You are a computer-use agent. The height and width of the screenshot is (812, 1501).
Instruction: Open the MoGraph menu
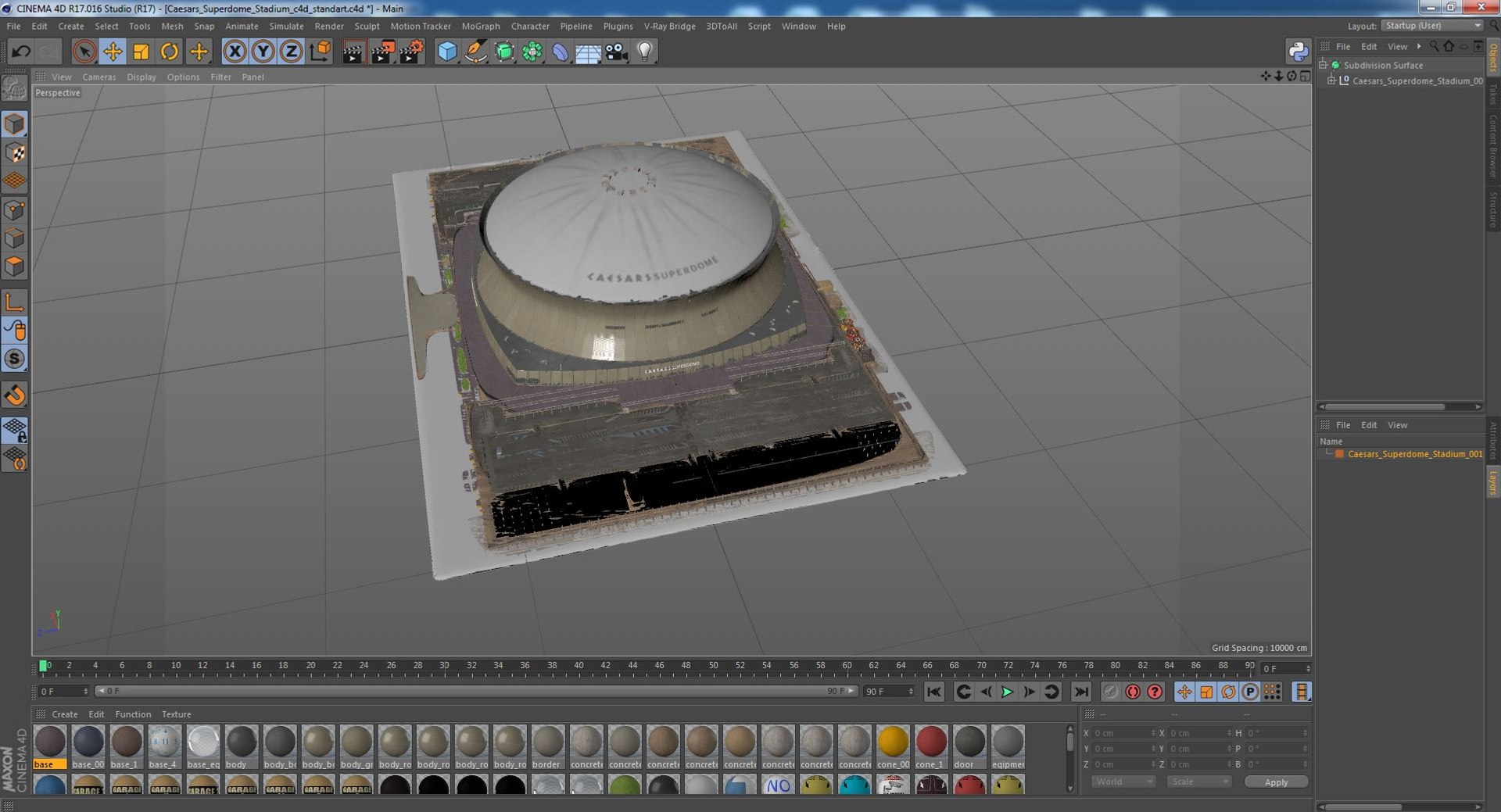coord(480,26)
